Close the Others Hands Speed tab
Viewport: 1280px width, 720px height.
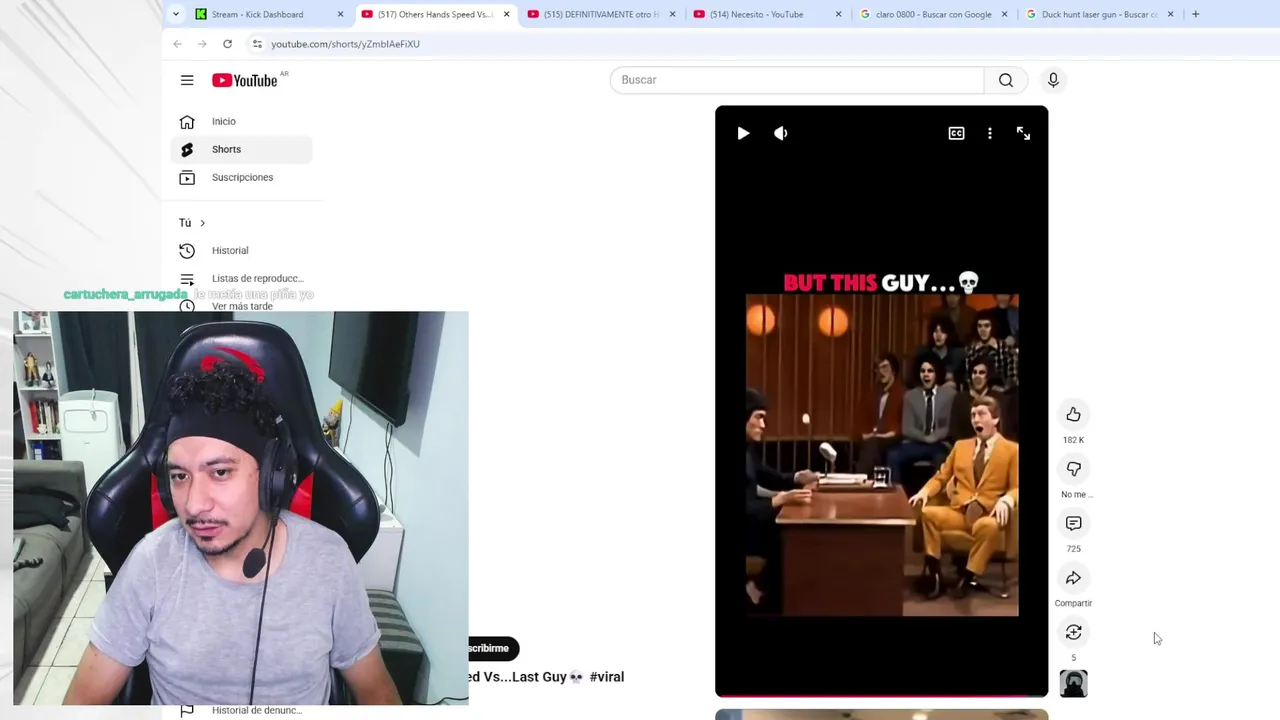pyautogui.click(x=506, y=14)
